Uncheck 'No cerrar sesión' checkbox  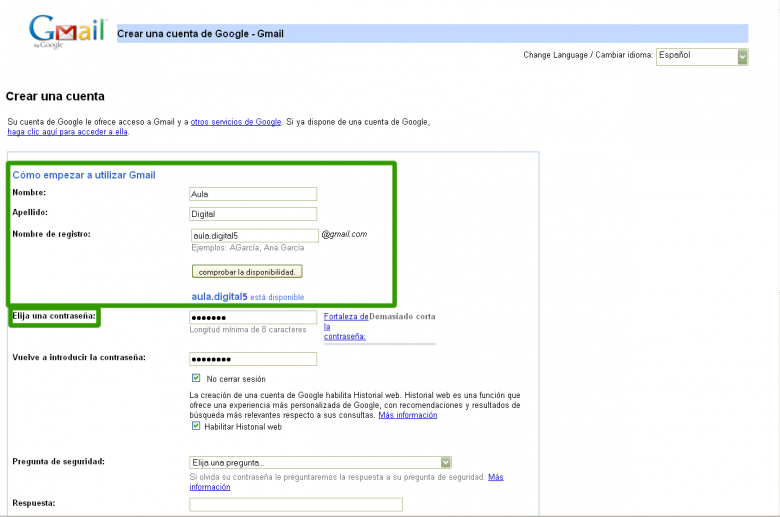[196, 378]
